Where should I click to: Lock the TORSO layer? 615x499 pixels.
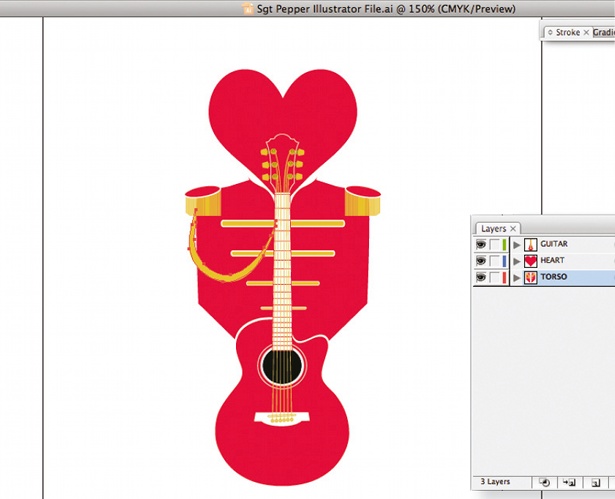[x=494, y=277]
